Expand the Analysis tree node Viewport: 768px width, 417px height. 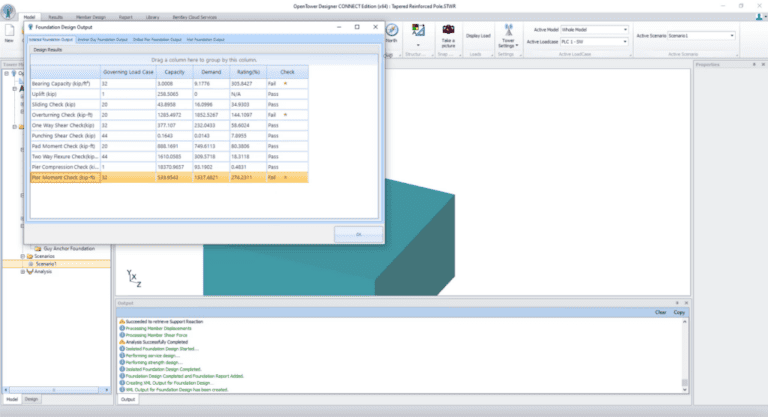(23, 271)
